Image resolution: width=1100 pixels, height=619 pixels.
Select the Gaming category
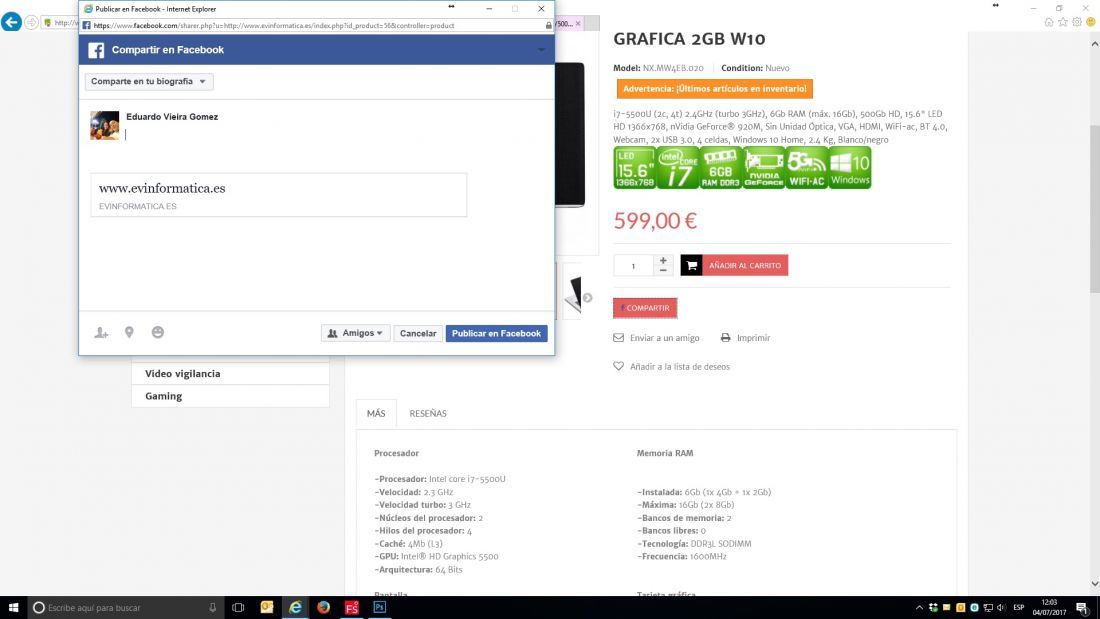pyautogui.click(x=230, y=396)
